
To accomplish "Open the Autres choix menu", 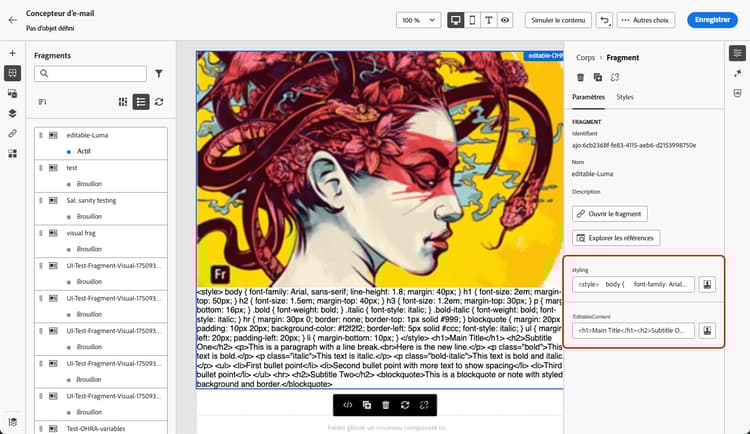I will point(646,20).
